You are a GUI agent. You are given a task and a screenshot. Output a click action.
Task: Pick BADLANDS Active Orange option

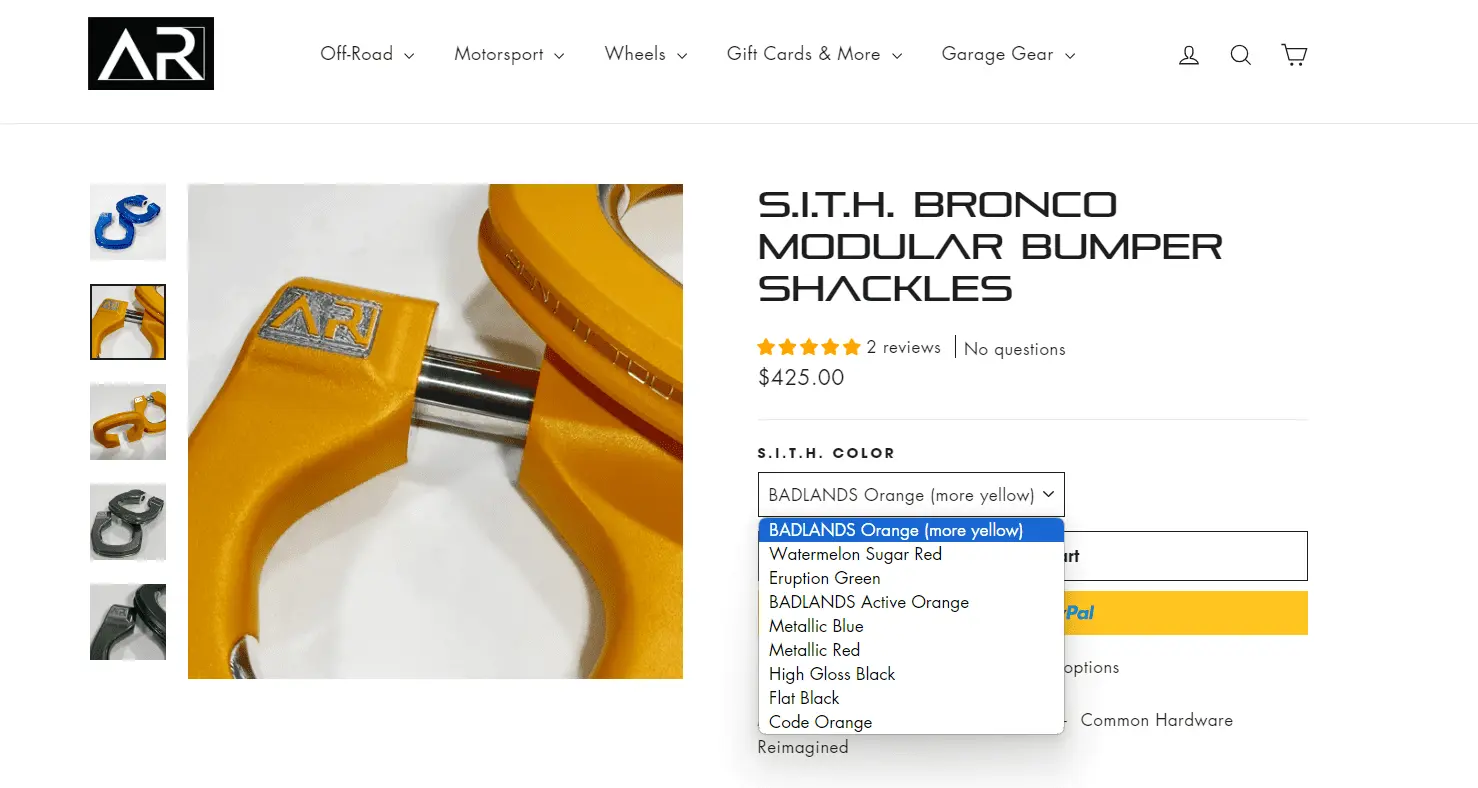pyautogui.click(x=868, y=602)
